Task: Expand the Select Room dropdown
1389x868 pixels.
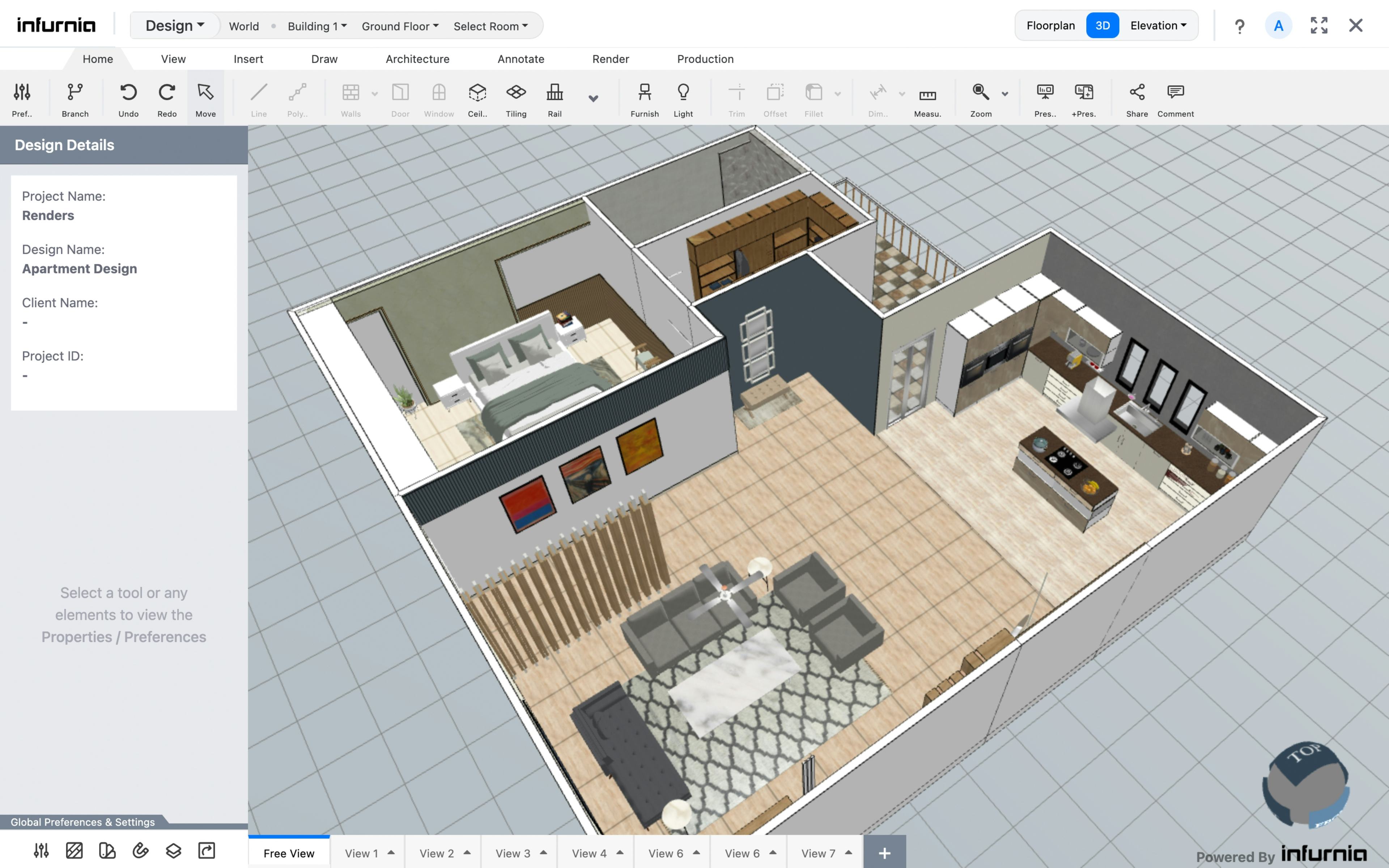Action: [x=490, y=25]
